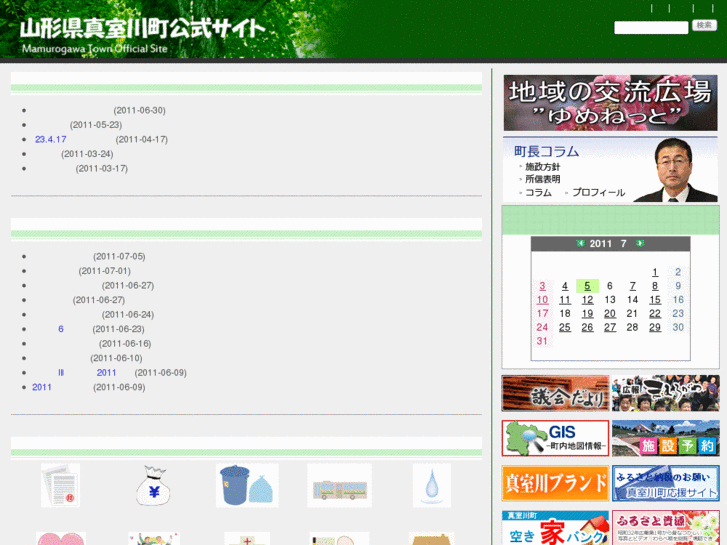Open the 所信表明 link
The height and width of the screenshot is (545, 727).
(542, 179)
